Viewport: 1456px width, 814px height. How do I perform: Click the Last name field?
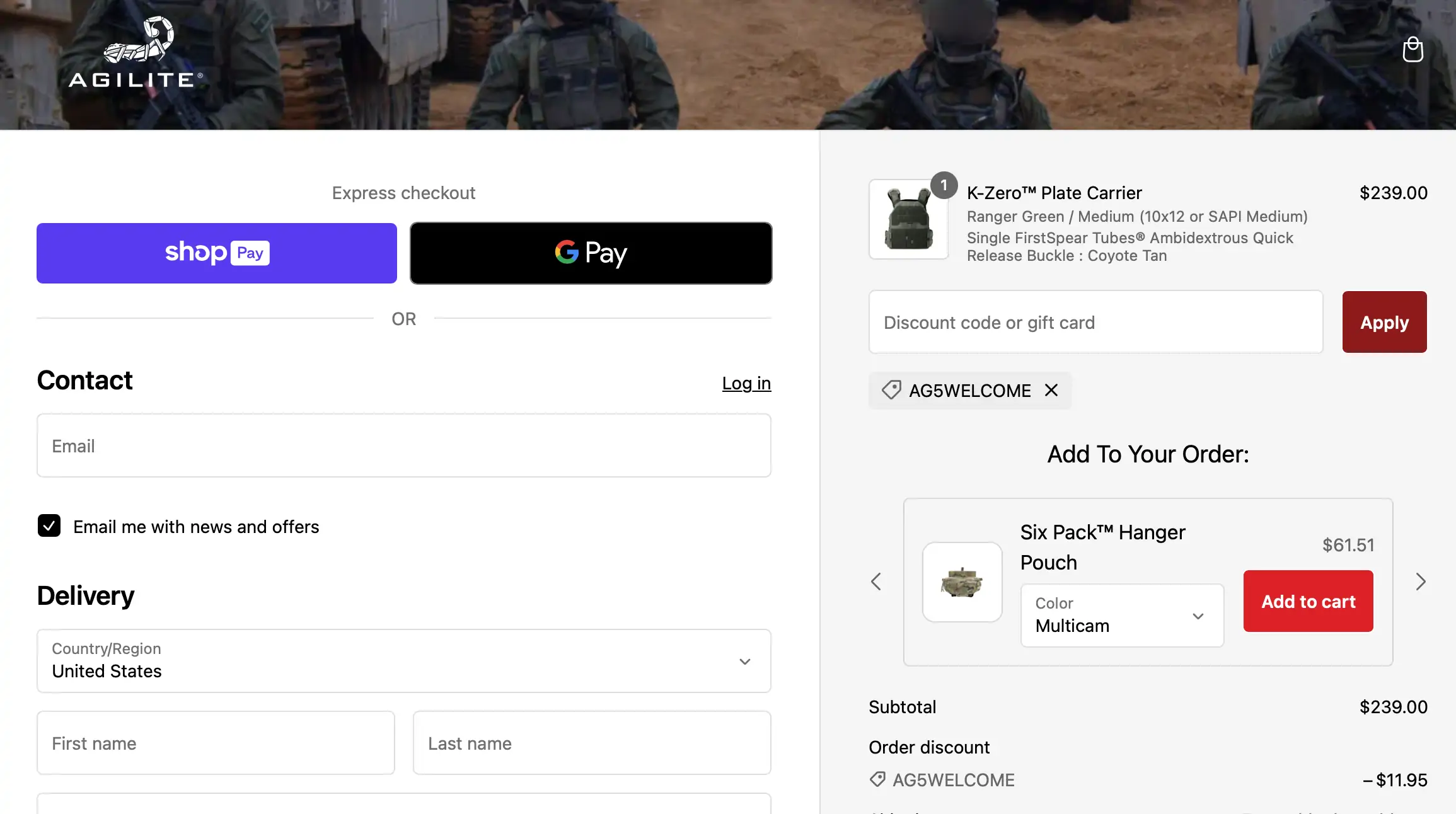point(591,743)
